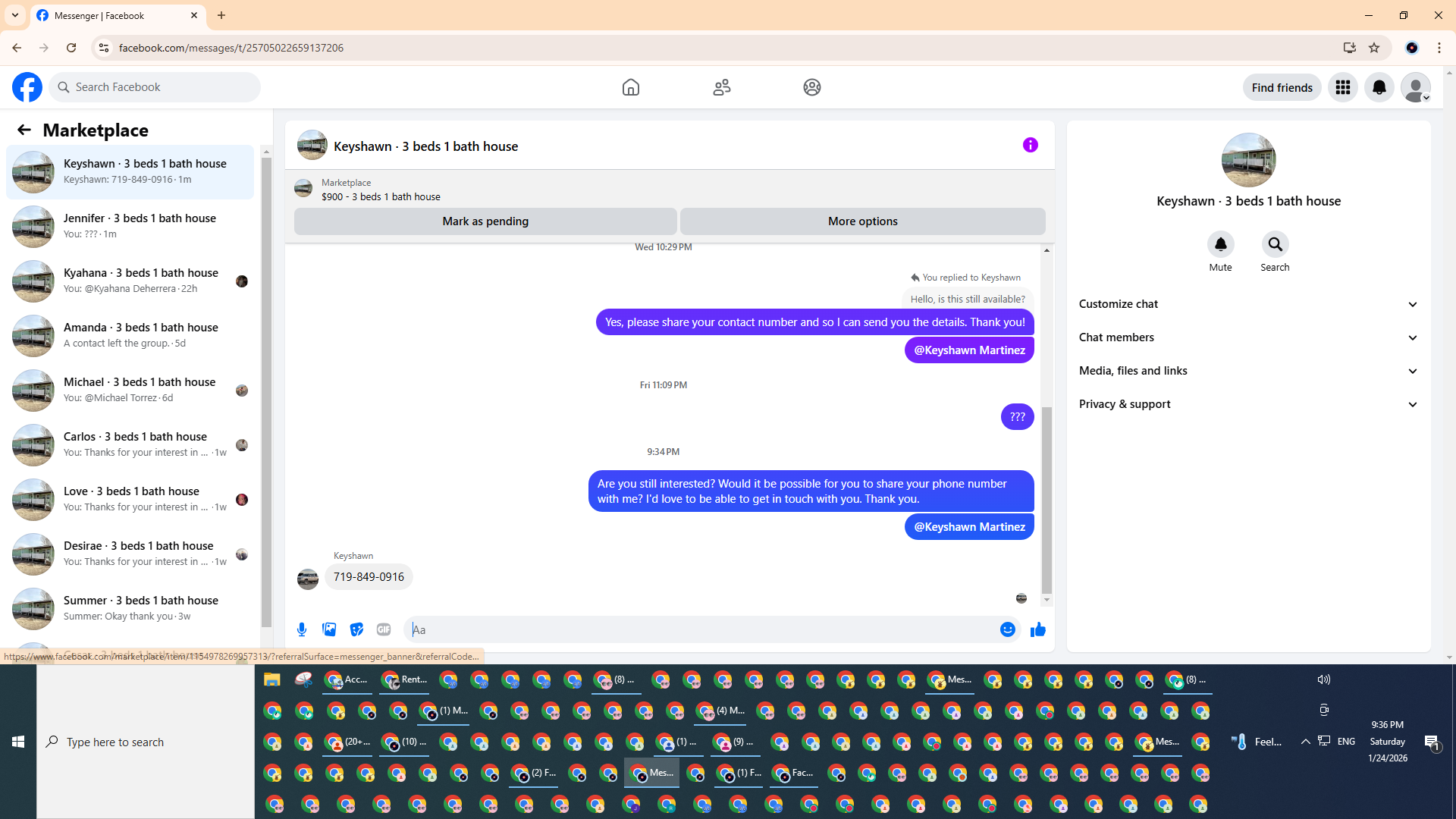Send a thumbs up like

[1038, 629]
